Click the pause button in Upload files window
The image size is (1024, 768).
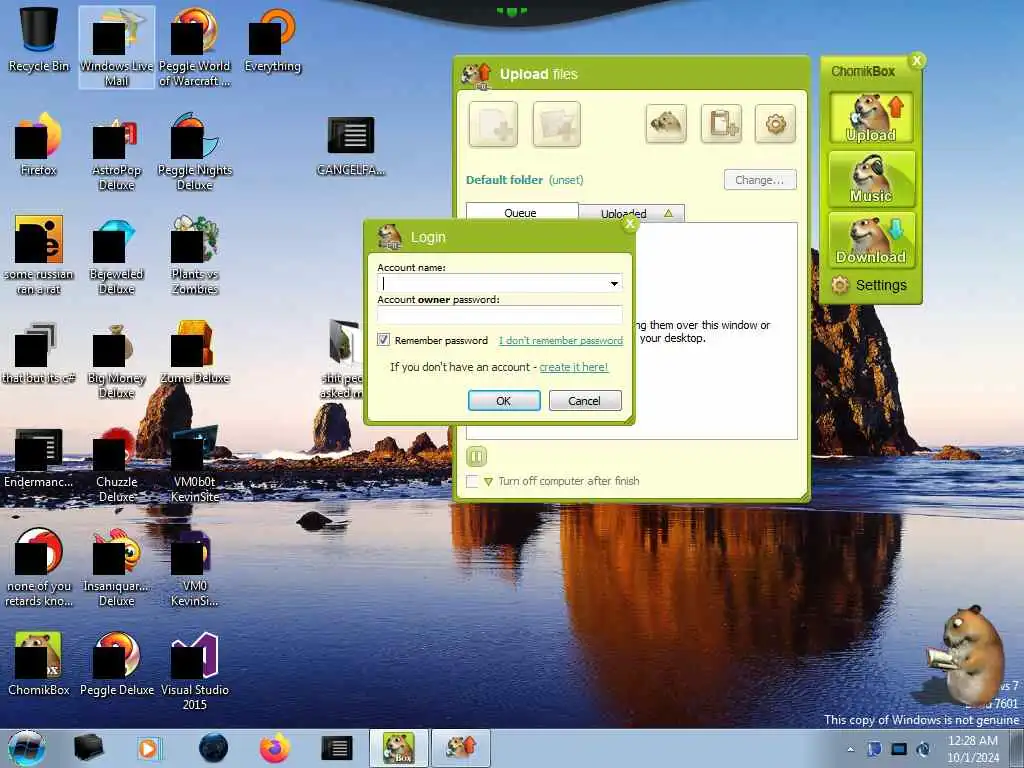pyautogui.click(x=477, y=456)
